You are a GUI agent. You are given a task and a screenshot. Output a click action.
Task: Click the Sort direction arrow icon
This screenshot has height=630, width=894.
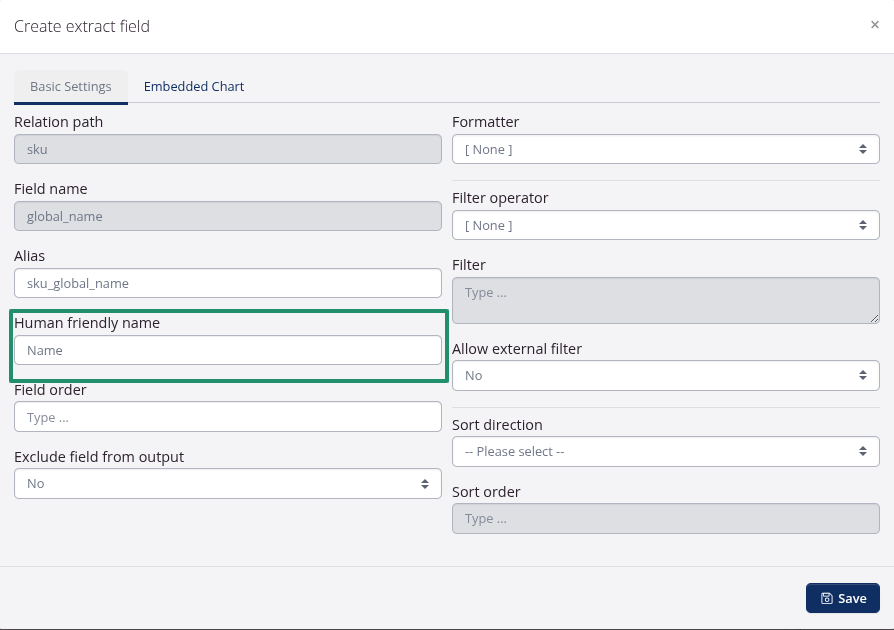coord(863,451)
